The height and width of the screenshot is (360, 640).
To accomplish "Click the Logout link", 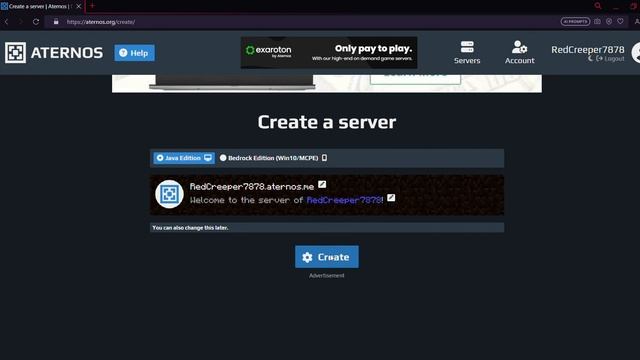I will click(x=610, y=59).
